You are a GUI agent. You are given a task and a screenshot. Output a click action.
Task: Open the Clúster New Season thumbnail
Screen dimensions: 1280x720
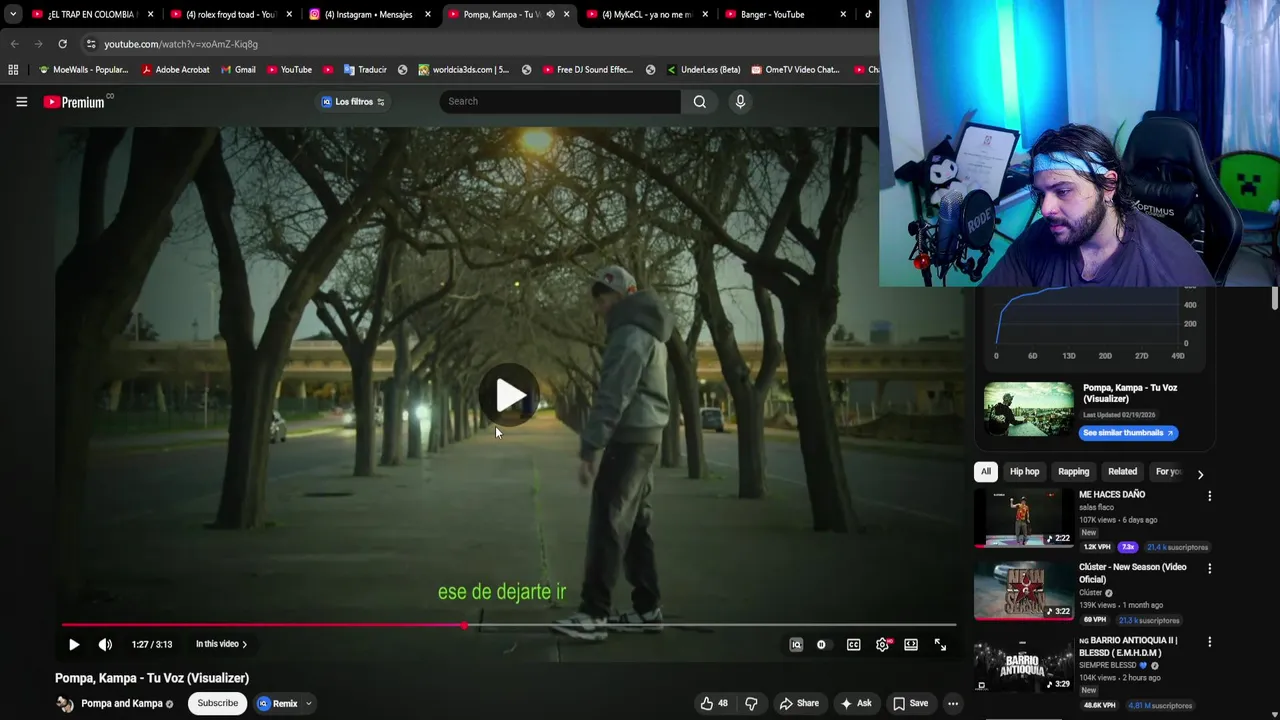click(x=1023, y=590)
